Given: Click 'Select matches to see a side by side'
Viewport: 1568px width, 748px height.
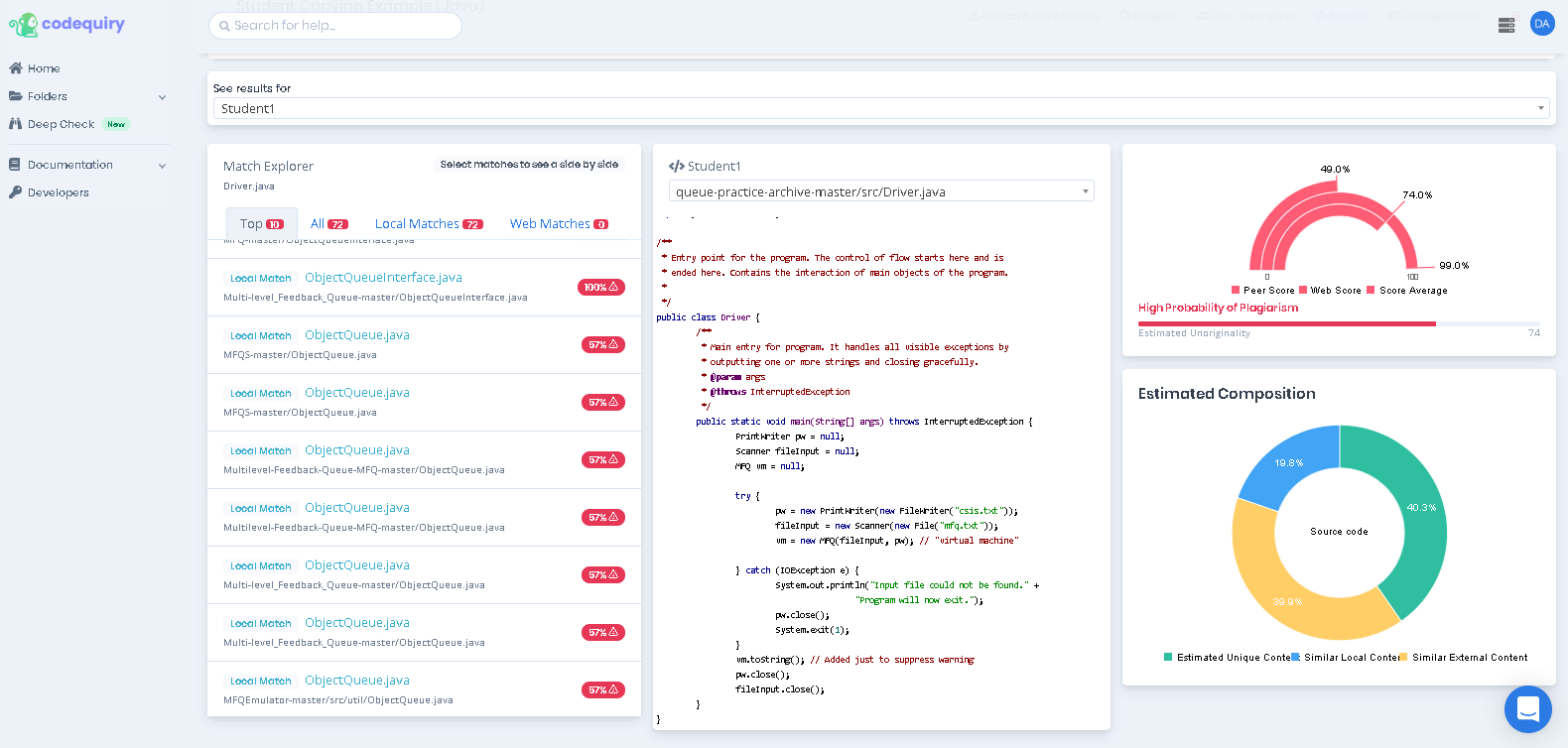Looking at the screenshot, I should tap(529, 165).
